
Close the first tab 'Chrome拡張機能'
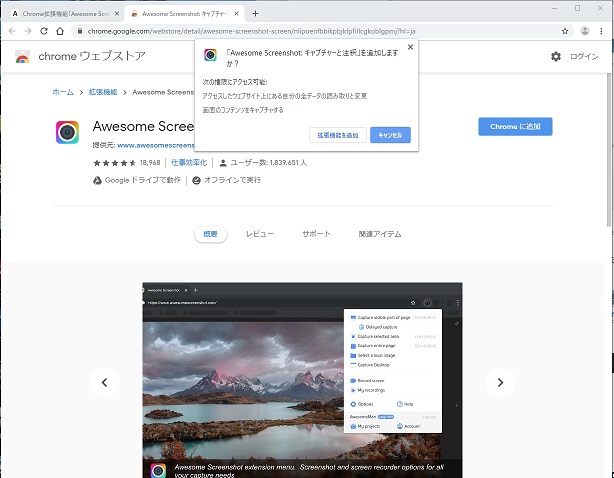[117, 13]
